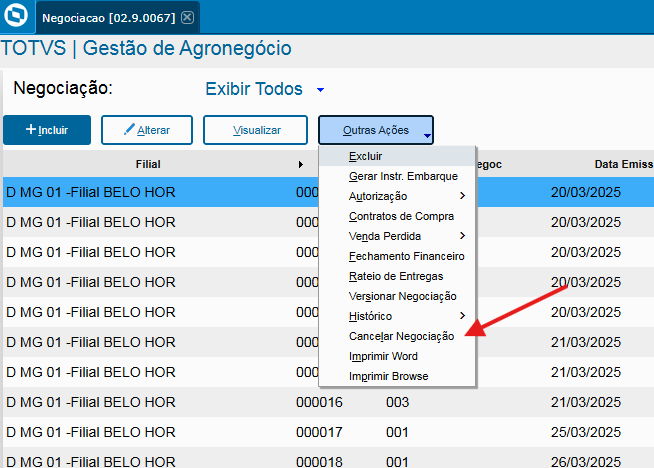Click the arrow beside the Filial header

tap(301, 164)
